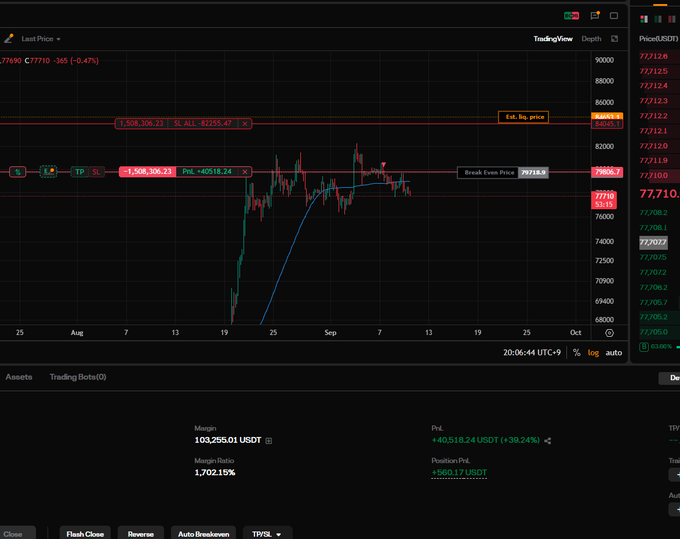Click the Reverse button
This screenshot has width=680, height=539.
141,534
